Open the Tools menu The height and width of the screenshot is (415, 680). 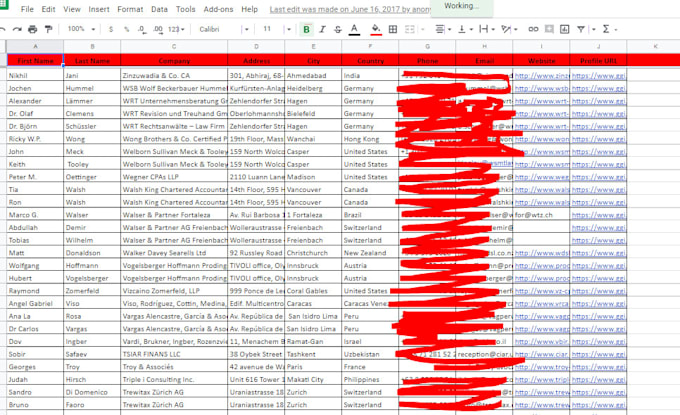(186, 9)
